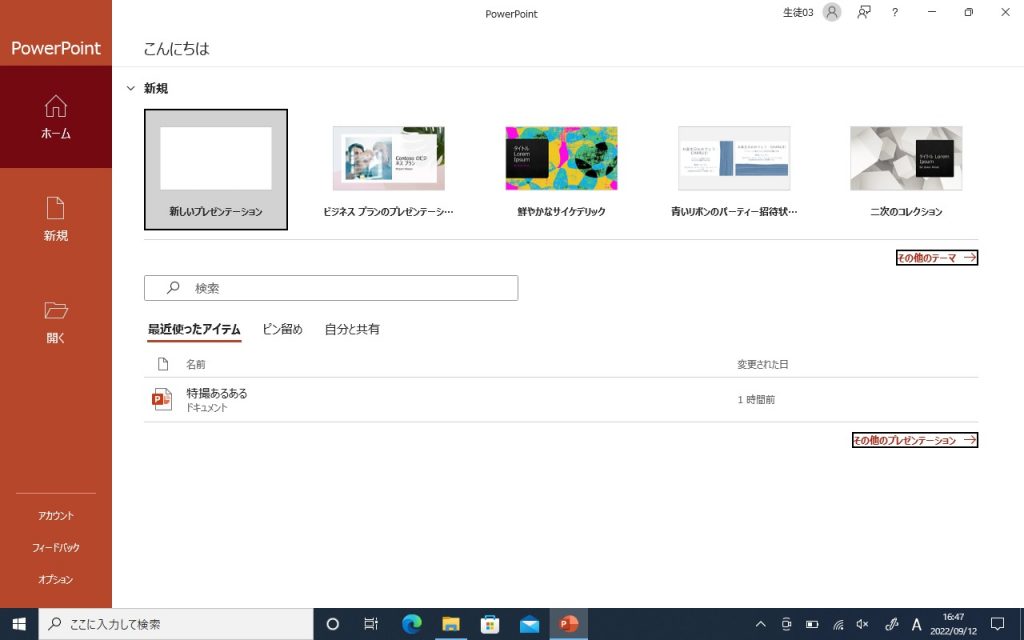Select 鮮やかなサイケデリック template

pyautogui.click(x=562, y=170)
